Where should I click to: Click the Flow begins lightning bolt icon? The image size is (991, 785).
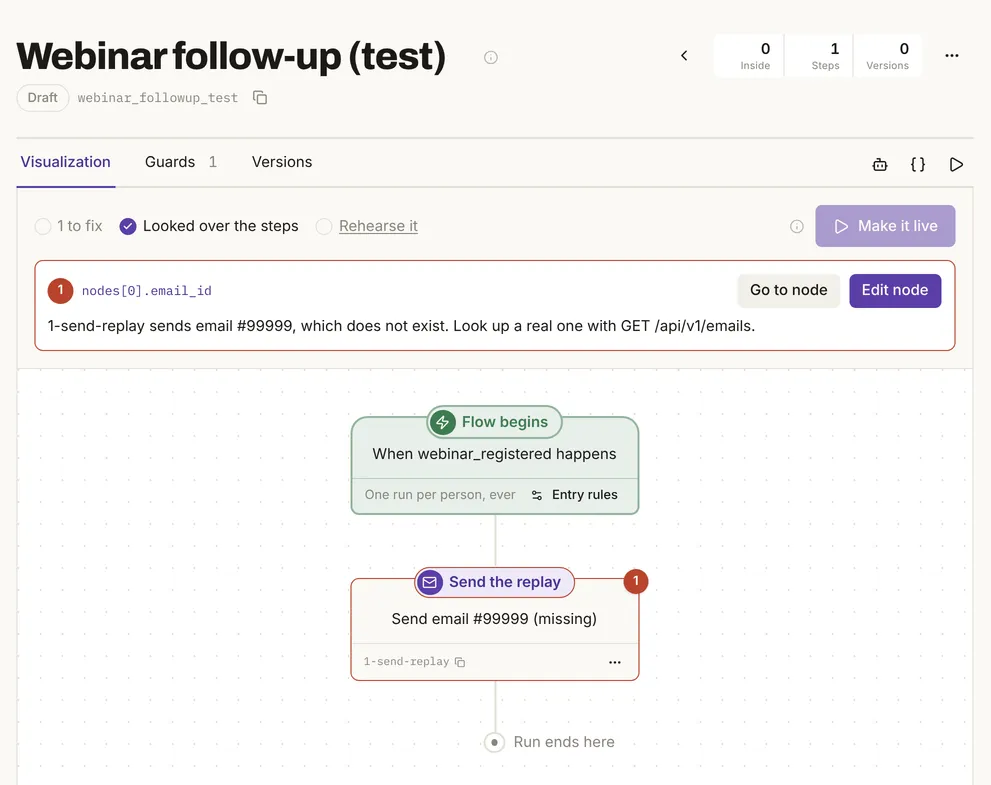click(x=442, y=422)
